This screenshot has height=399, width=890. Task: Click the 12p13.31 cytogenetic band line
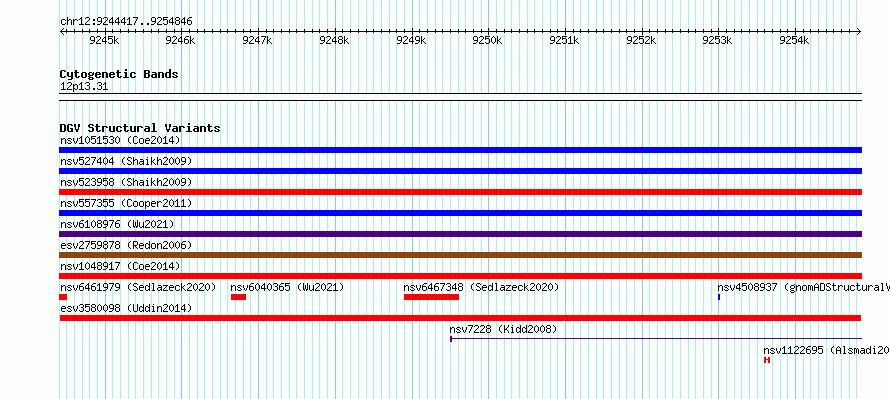point(460,96)
